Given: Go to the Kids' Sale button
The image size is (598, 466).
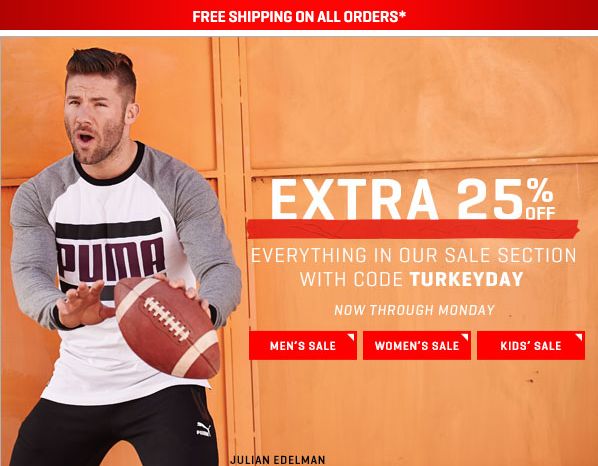Looking at the screenshot, I should click(x=531, y=345).
